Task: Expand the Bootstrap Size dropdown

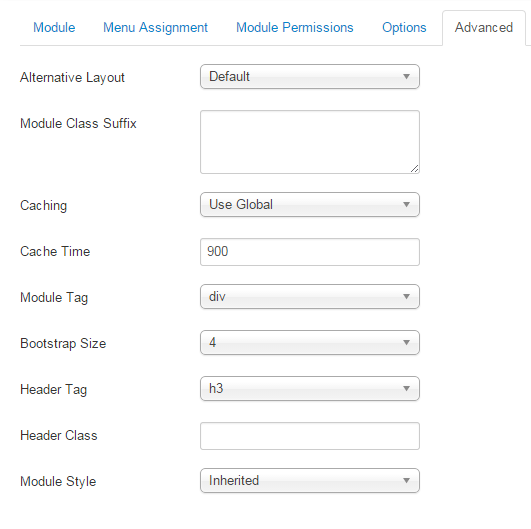Action: (310, 343)
